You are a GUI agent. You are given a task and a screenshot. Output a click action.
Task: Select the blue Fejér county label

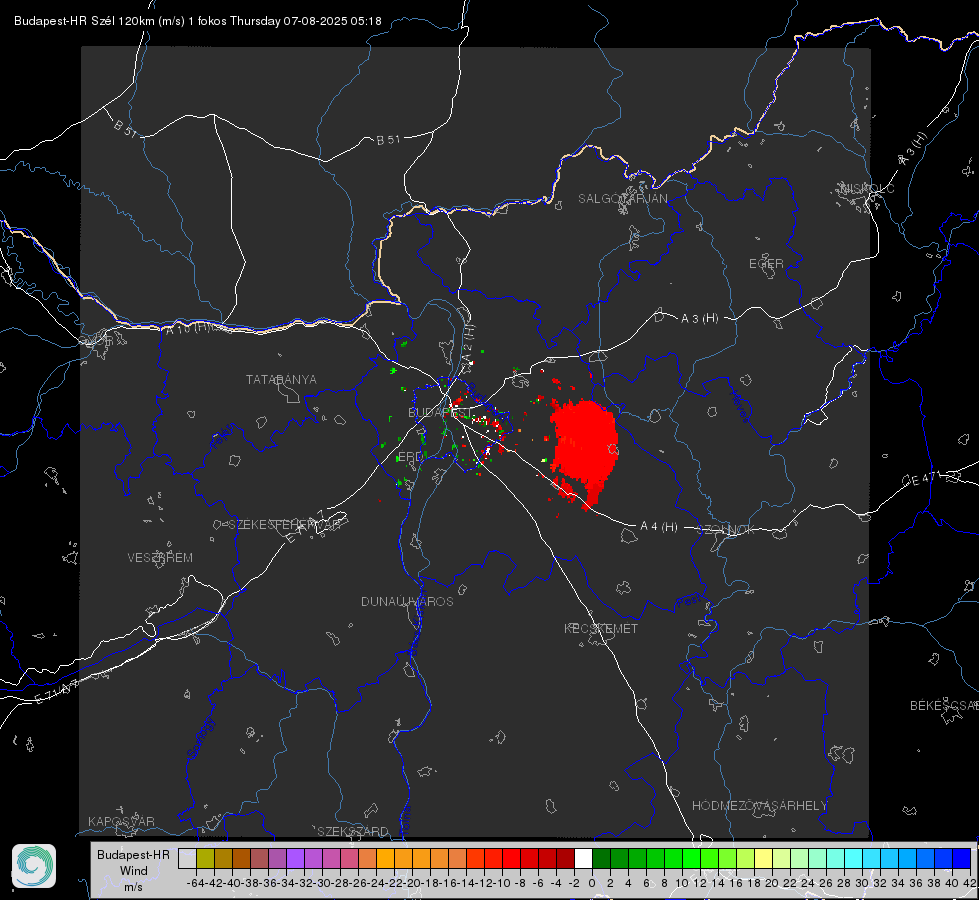(224, 437)
